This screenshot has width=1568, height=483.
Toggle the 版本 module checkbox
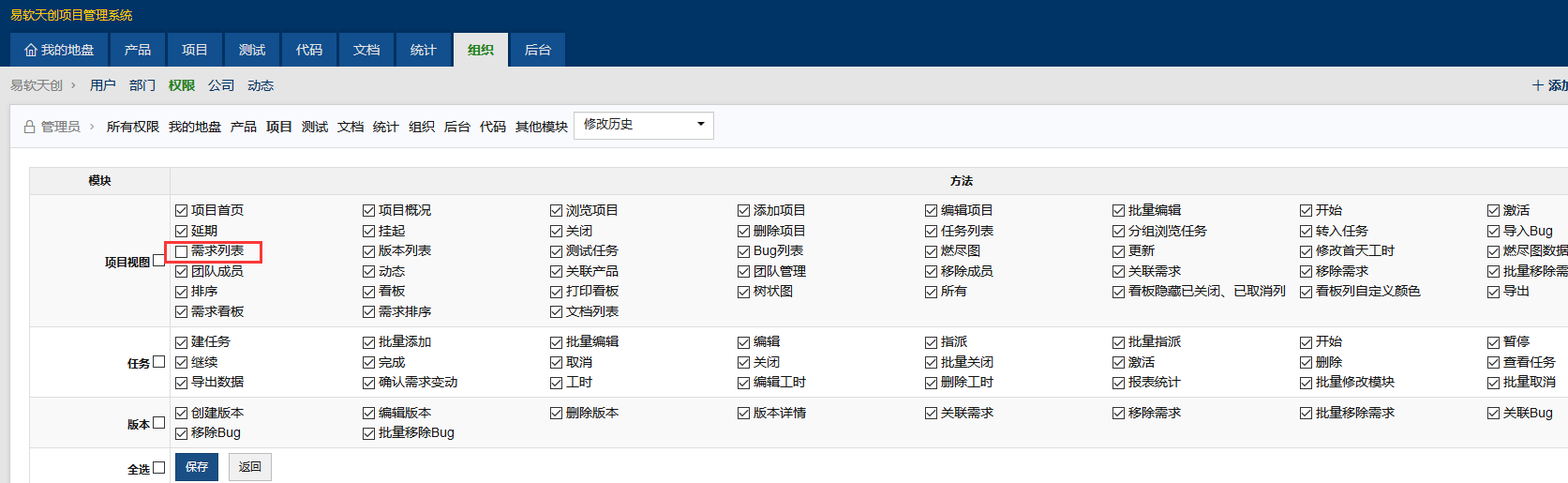click(159, 423)
